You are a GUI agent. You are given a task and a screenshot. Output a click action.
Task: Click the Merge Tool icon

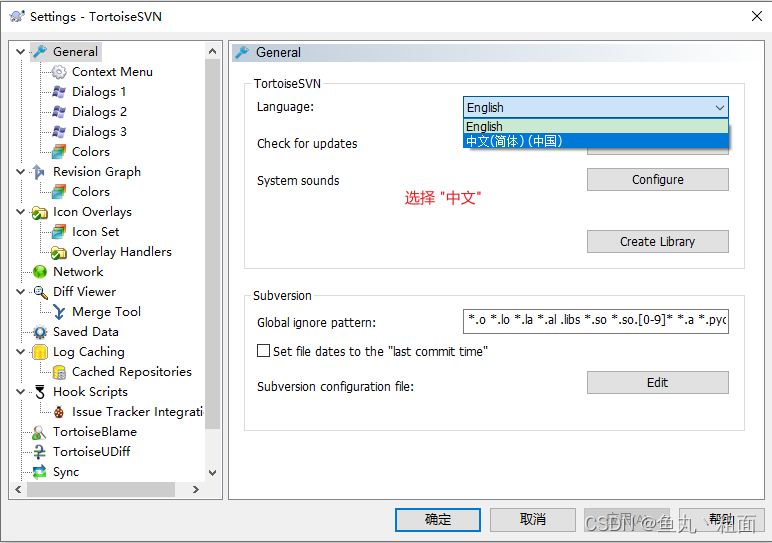pyautogui.click(x=59, y=312)
